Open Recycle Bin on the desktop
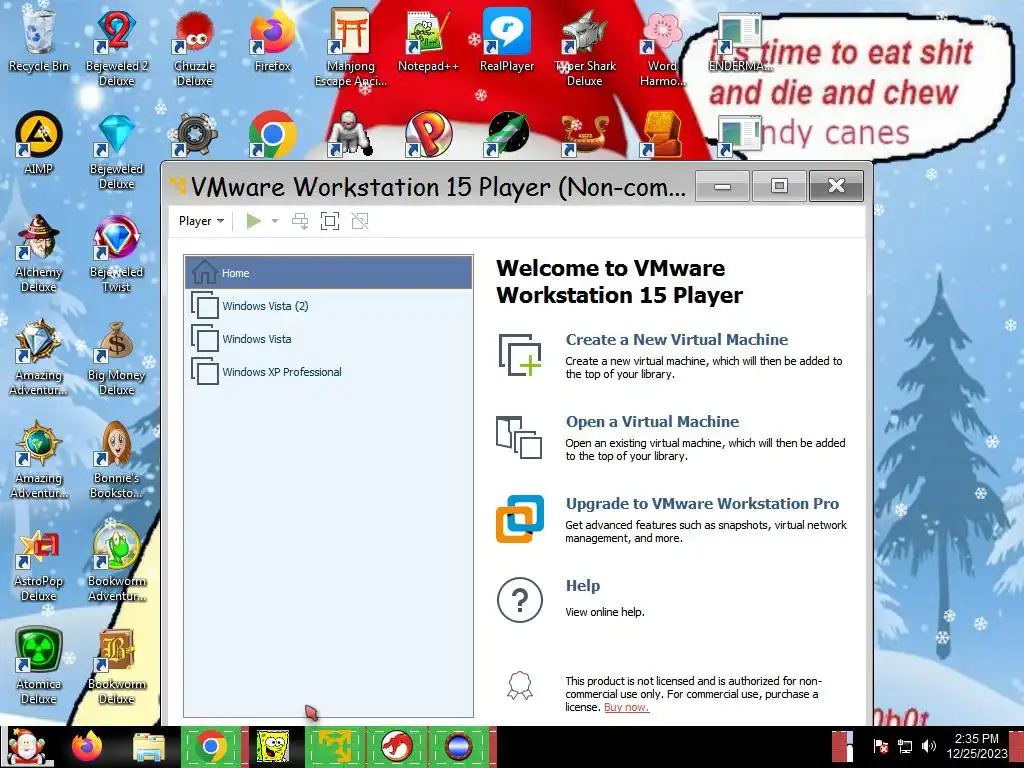This screenshot has width=1024, height=768. tap(39, 39)
